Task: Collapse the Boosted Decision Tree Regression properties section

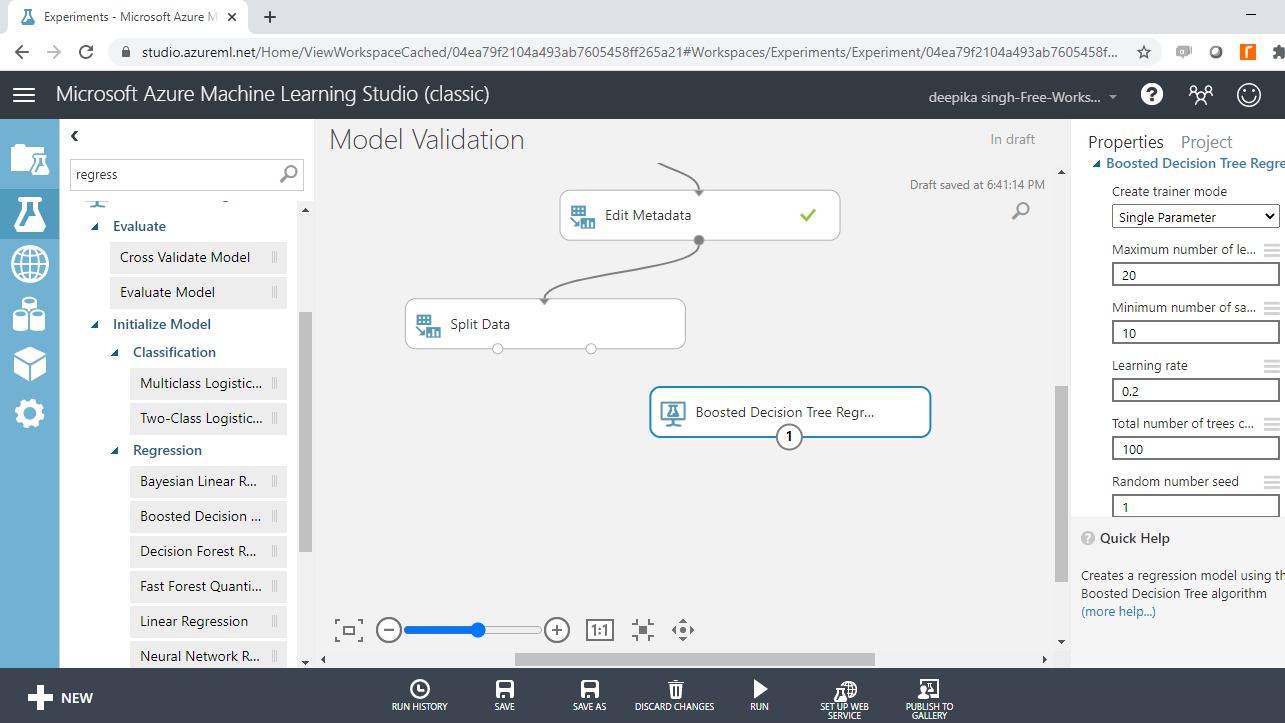Action: point(1096,164)
